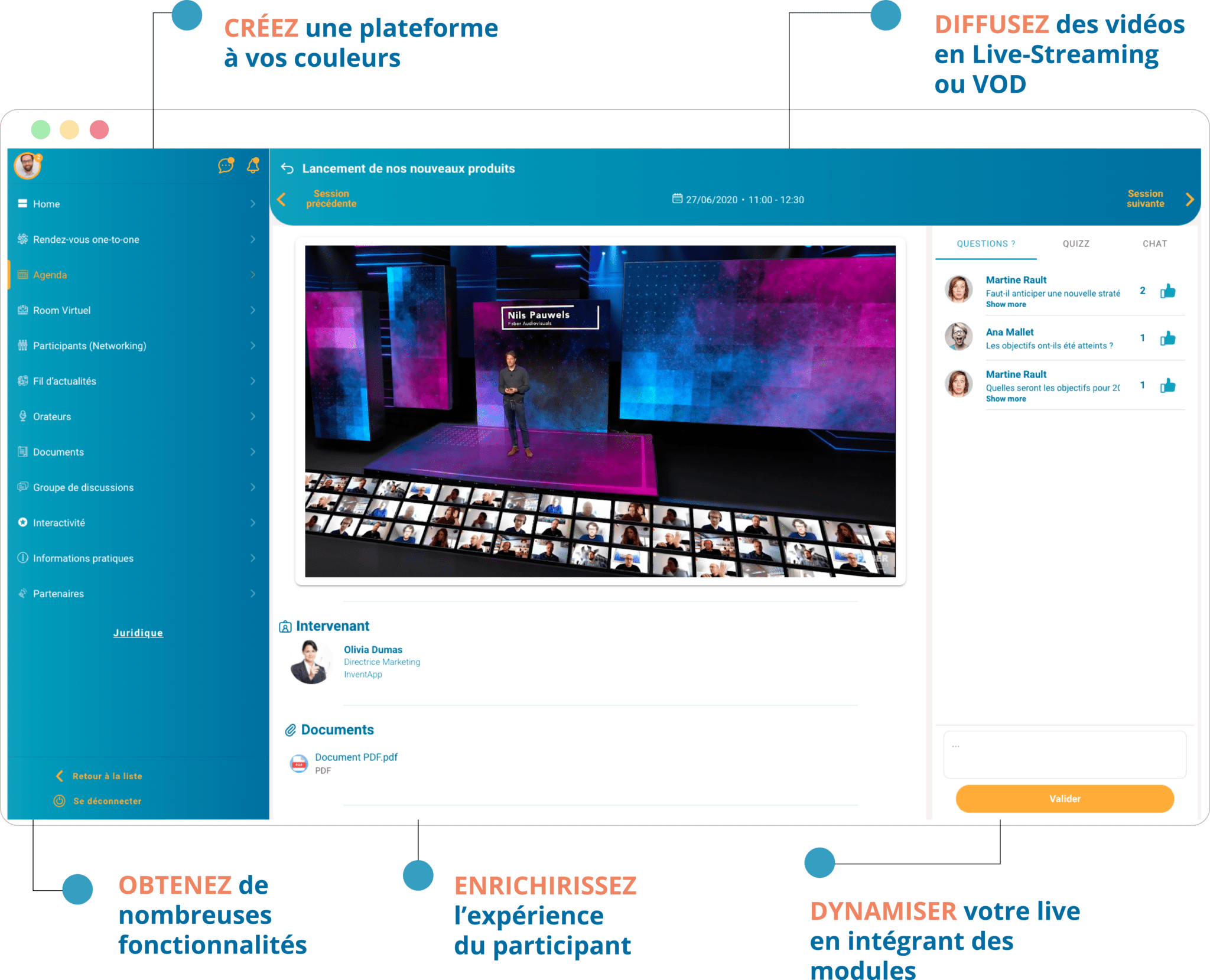Click the power icon for Se déconnecter
The height and width of the screenshot is (980, 1210).
click(x=60, y=801)
